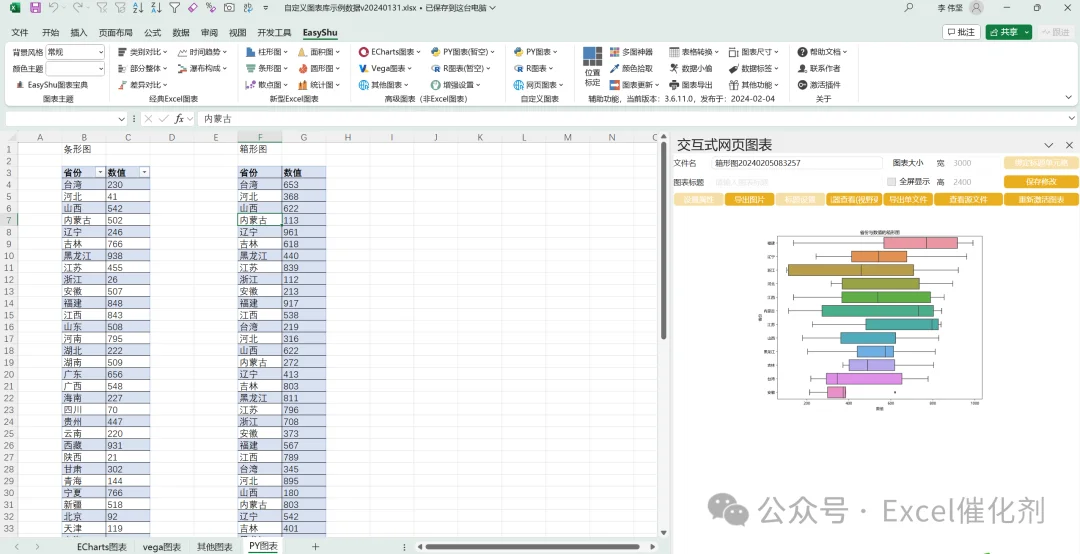Switch to vega图表 sheet tab
This screenshot has width=1080, height=554.
[162, 547]
